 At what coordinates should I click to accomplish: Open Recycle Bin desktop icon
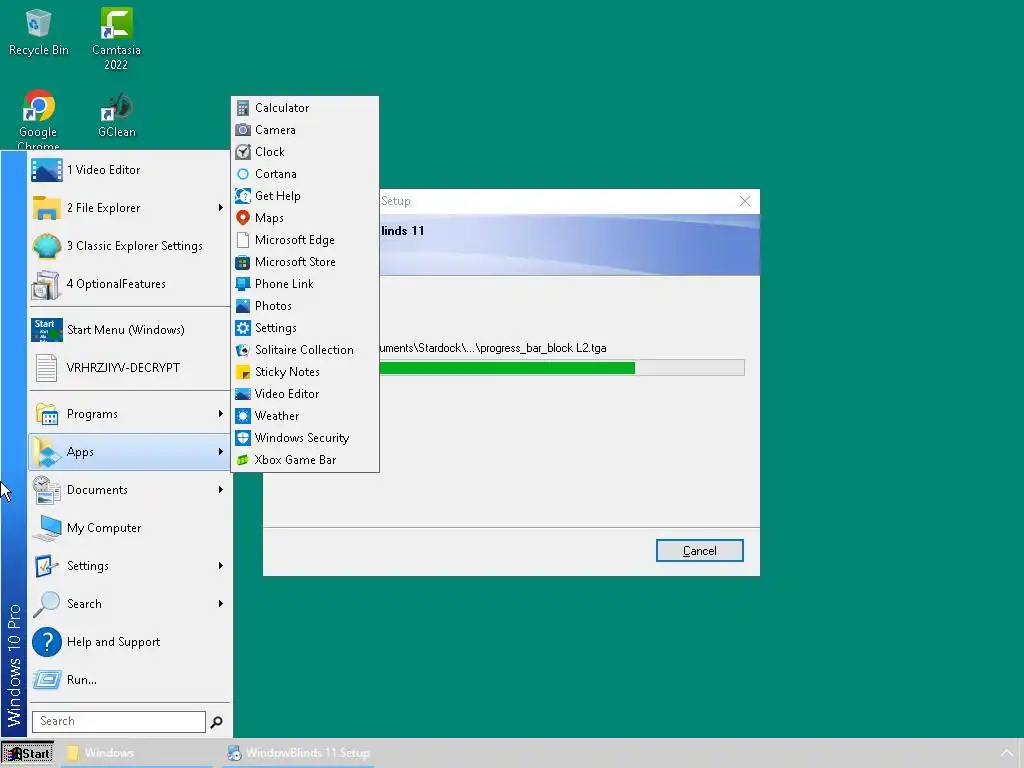[x=39, y=33]
